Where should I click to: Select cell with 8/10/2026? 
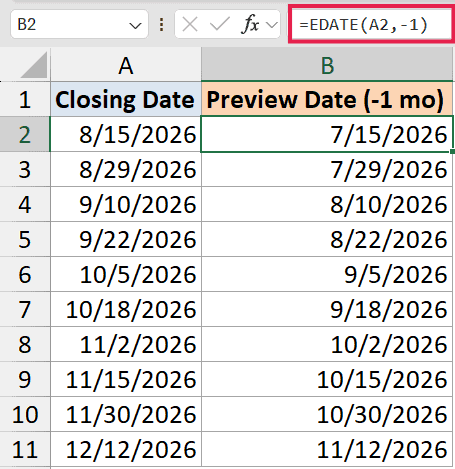tap(327, 204)
